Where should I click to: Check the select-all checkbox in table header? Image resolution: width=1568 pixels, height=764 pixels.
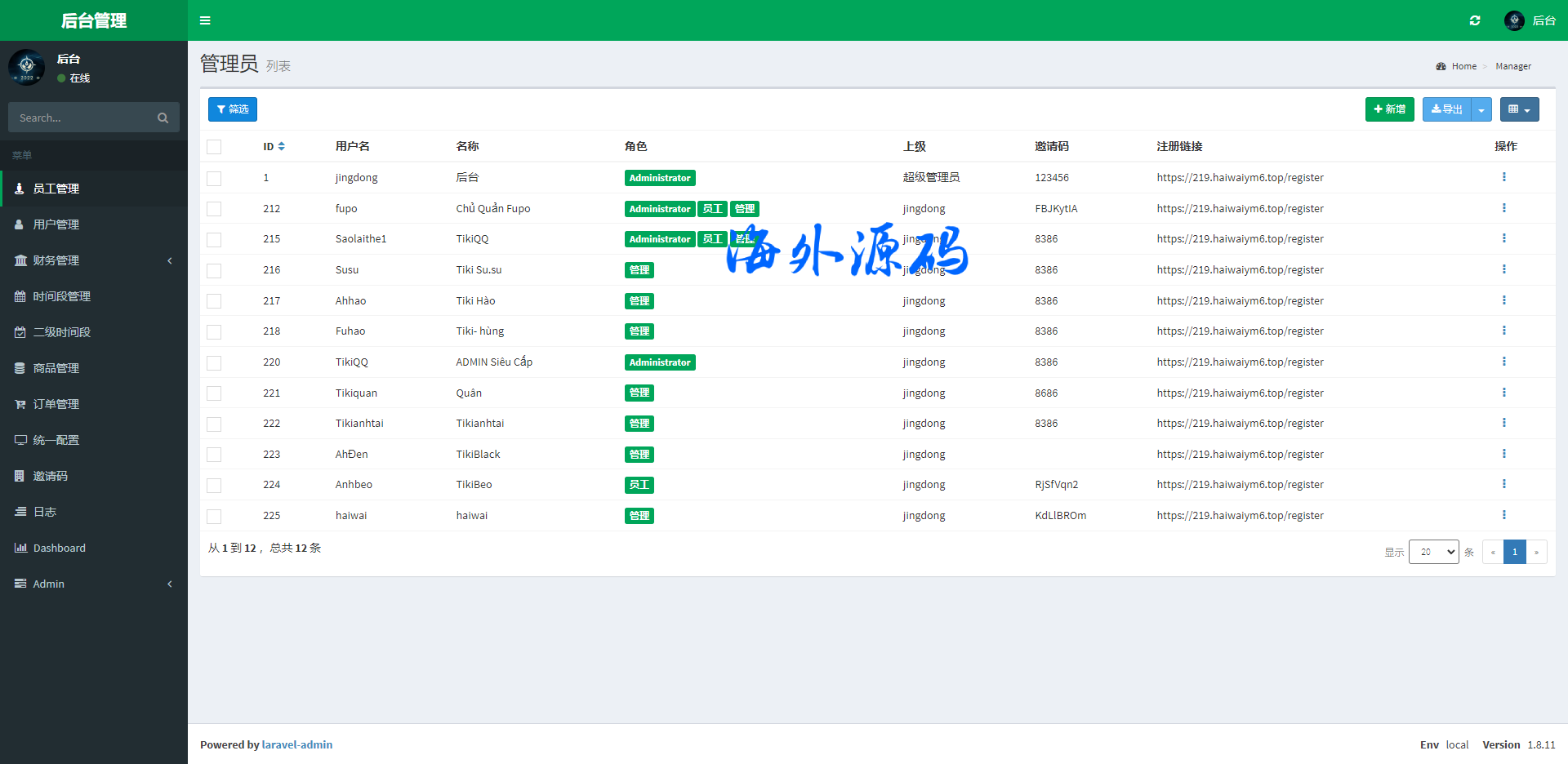(214, 147)
